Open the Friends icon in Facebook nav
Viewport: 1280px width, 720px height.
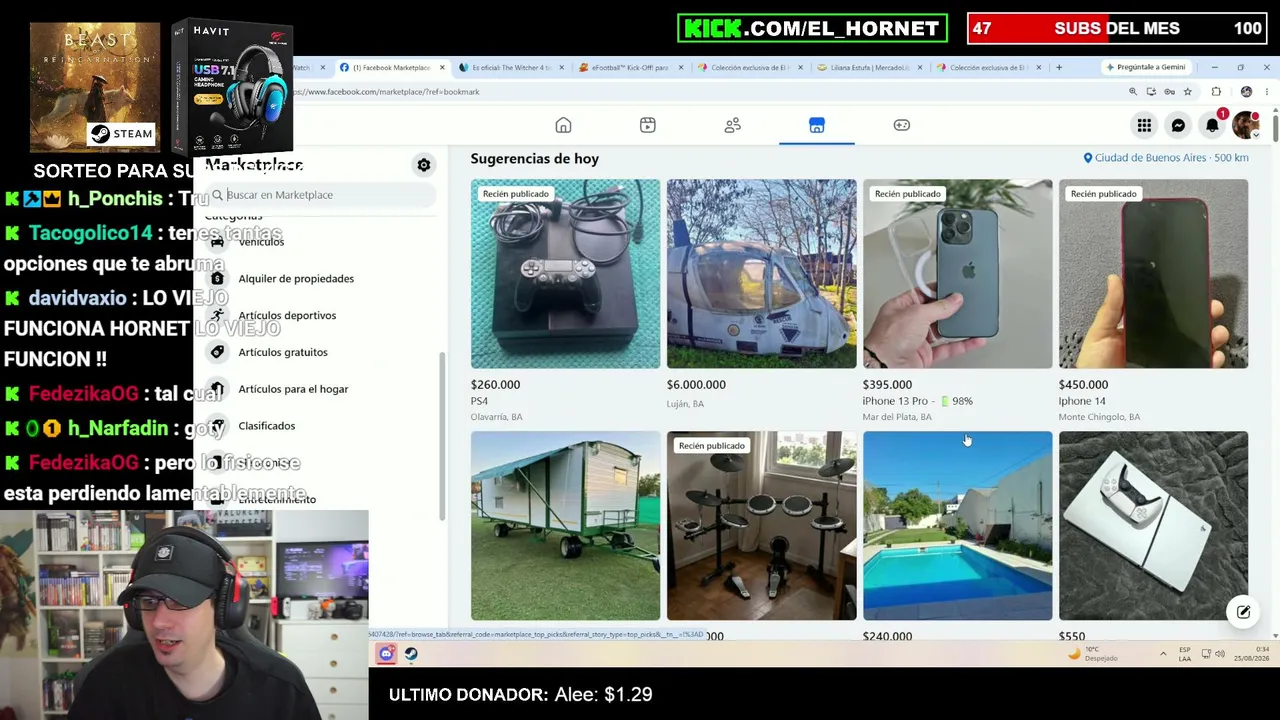pyautogui.click(x=732, y=125)
